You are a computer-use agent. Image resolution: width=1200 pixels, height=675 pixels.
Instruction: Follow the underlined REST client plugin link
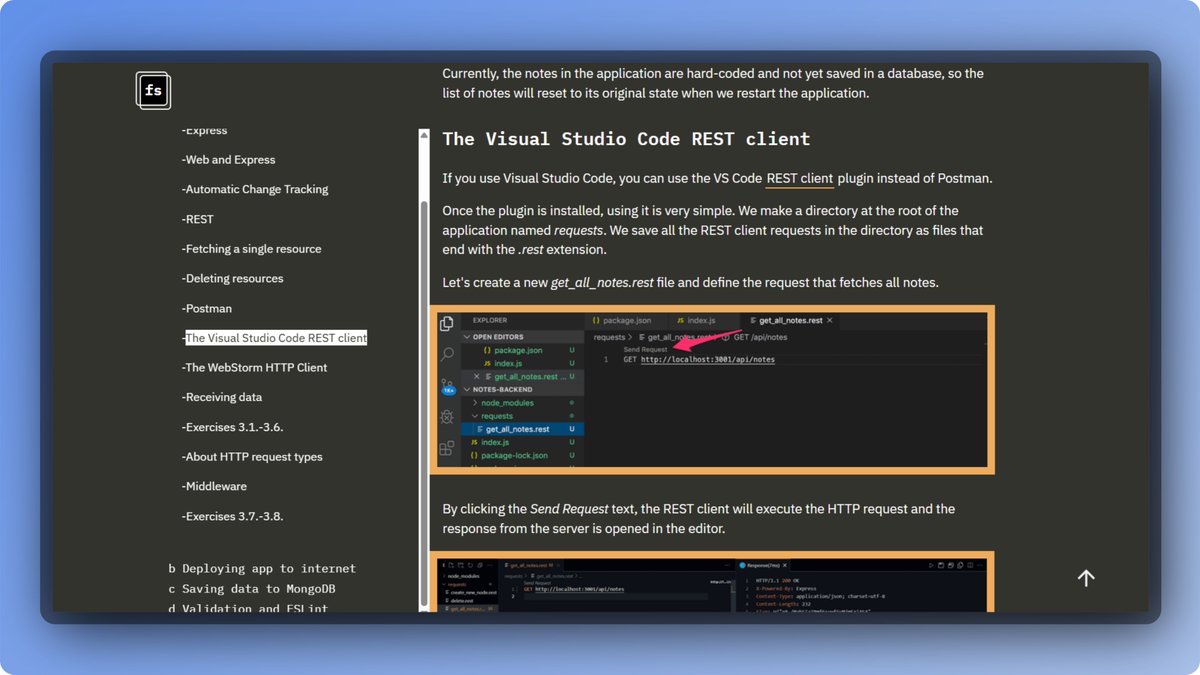[x=800, y=179]
